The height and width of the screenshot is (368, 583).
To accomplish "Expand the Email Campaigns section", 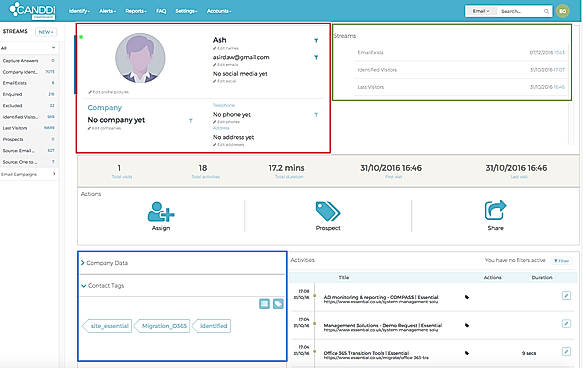I will click(28, 174).
